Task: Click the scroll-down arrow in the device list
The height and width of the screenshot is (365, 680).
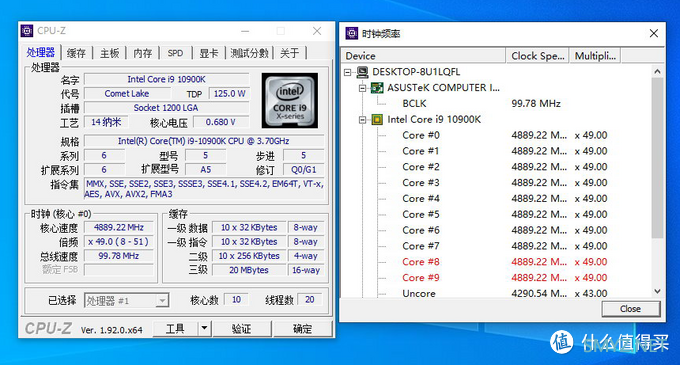Action: tap(657, 292)
